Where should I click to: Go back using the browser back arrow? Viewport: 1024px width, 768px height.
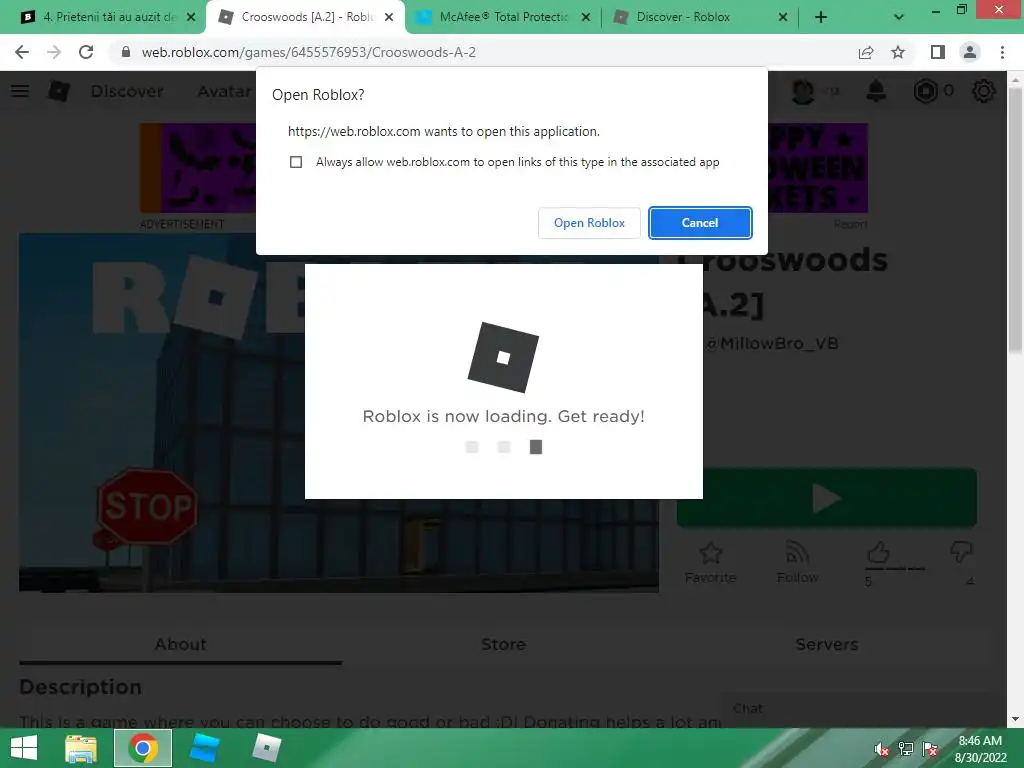pyautogui.click(x=22, y=52)
